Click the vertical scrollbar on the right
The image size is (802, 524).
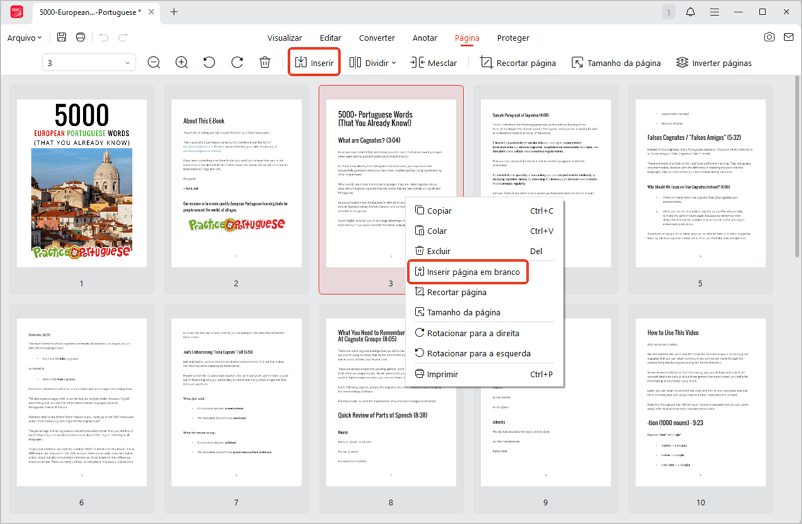point(797,166)
